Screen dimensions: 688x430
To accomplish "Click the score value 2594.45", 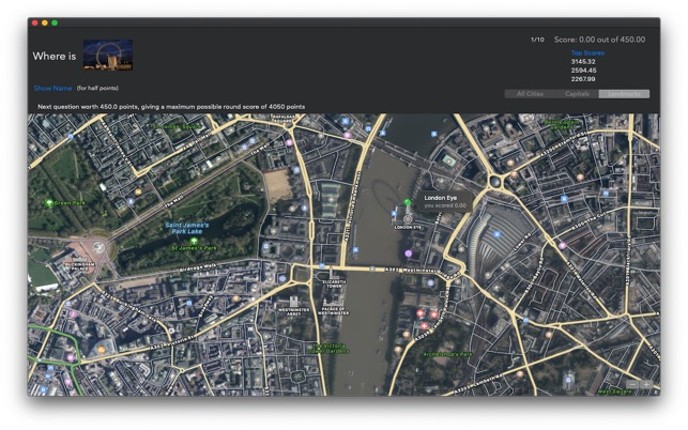I will pyautogui.click(x=583, y=70).
